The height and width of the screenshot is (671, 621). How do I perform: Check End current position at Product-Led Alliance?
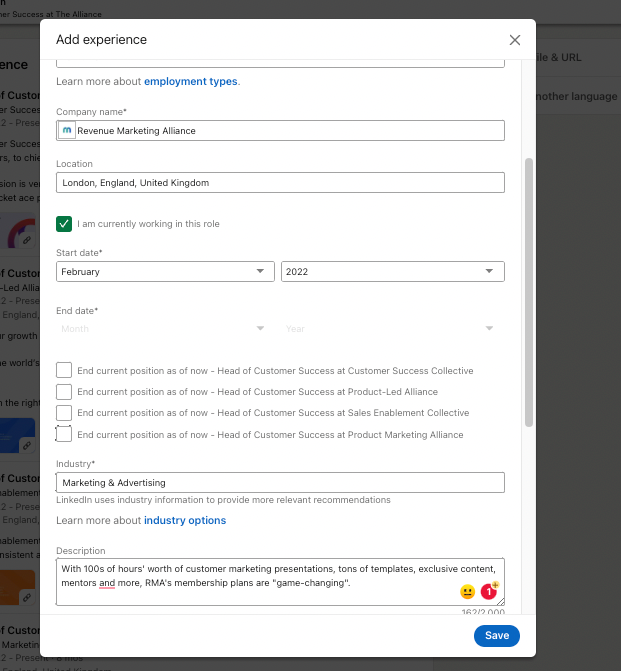(64, 392)
